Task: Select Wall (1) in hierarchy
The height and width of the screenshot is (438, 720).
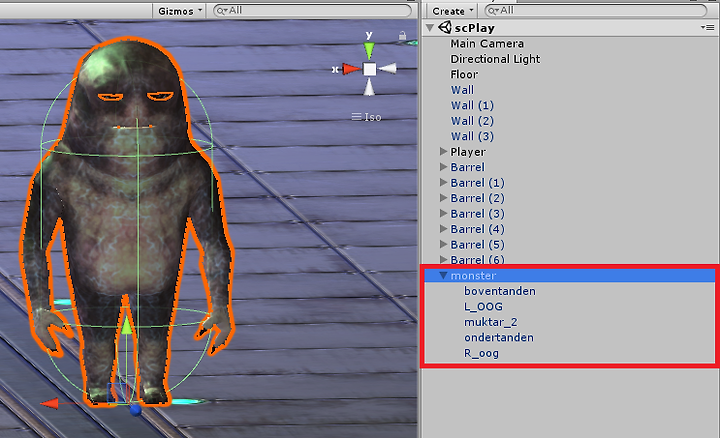Action: pos(472,106)
